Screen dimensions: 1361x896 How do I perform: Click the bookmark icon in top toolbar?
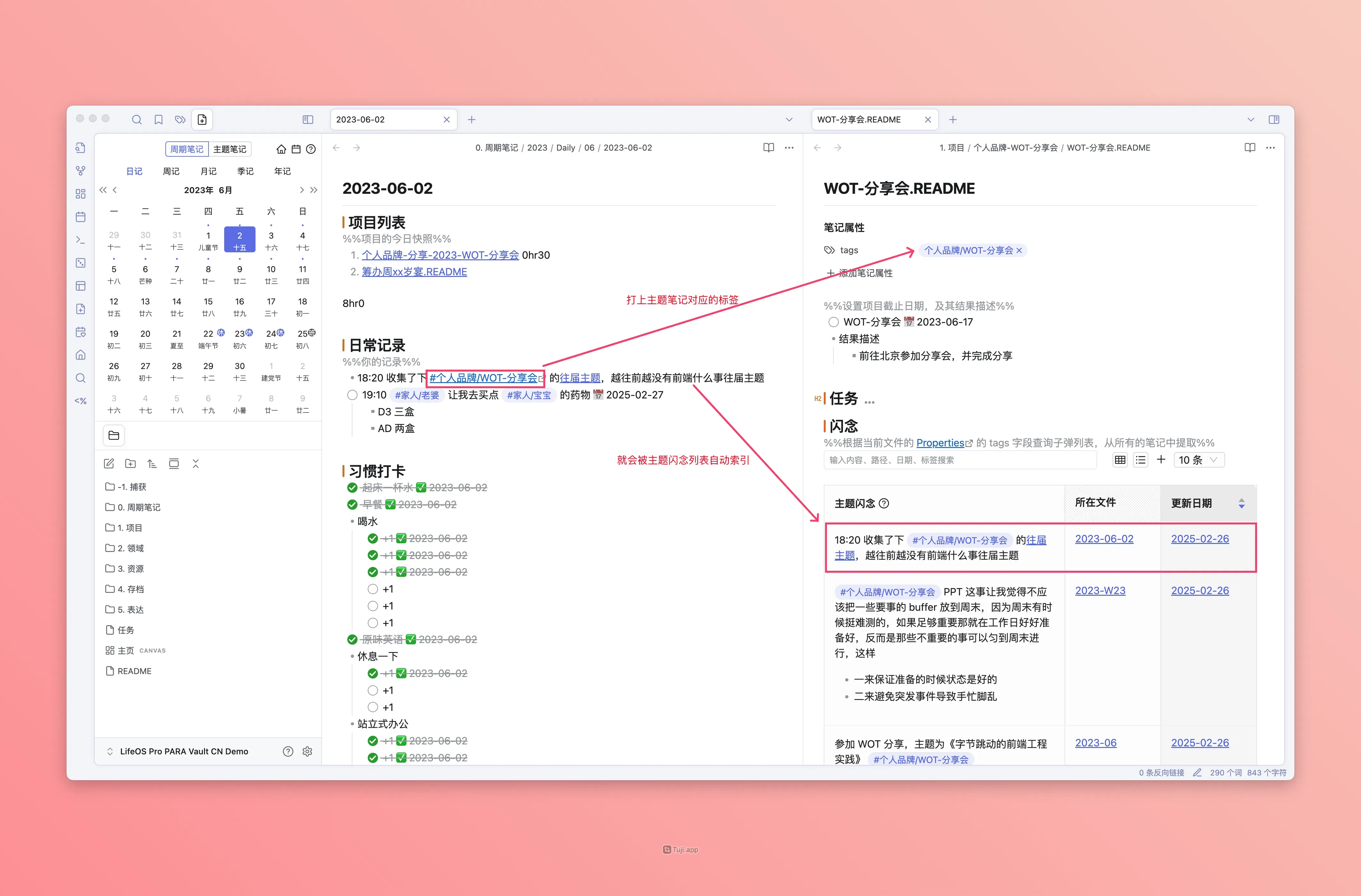tap(158, 120)
